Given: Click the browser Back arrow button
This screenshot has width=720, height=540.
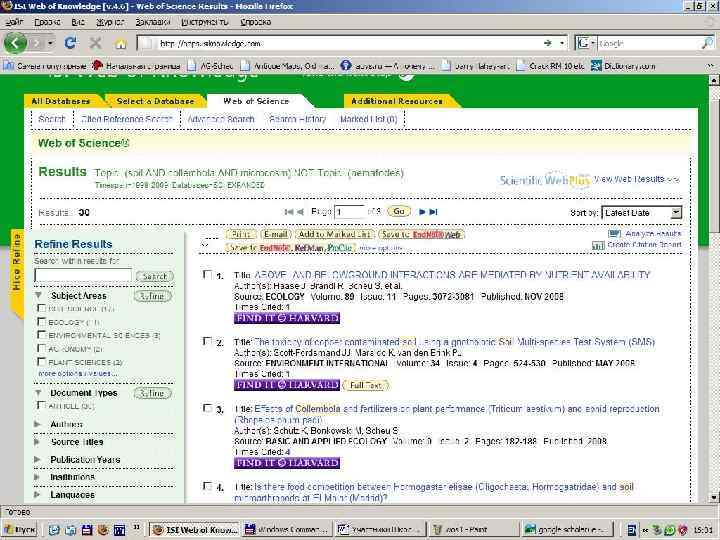Looking at the screenshot, I should click(15, 43).
